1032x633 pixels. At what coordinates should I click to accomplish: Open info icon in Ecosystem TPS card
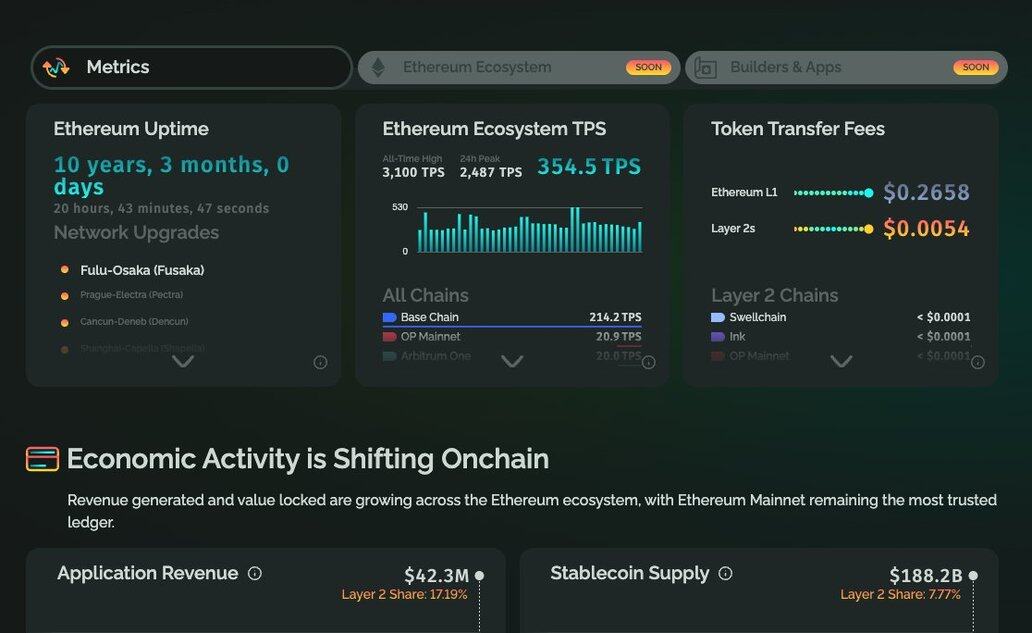pyautogui.click(x=648, y=362)
